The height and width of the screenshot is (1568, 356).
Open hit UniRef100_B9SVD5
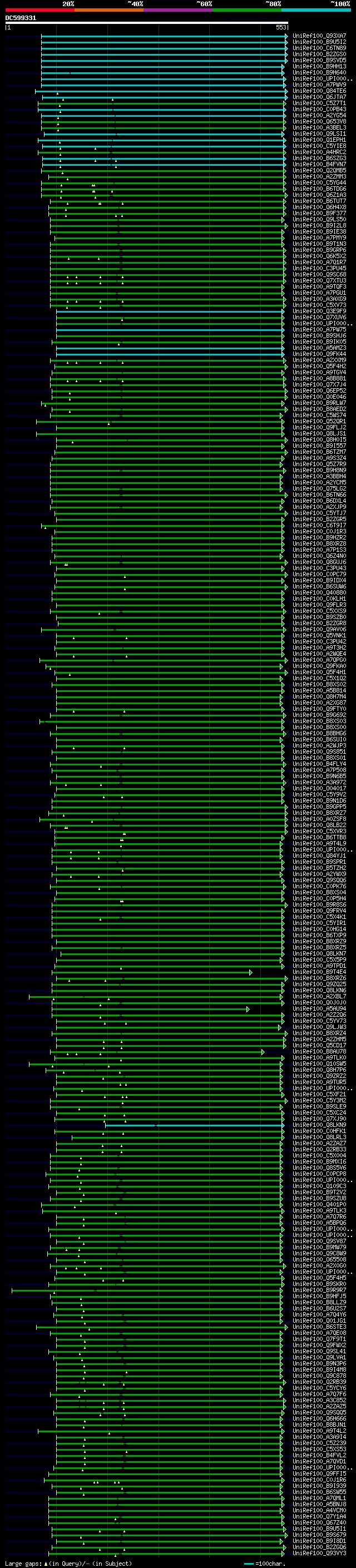319,60
